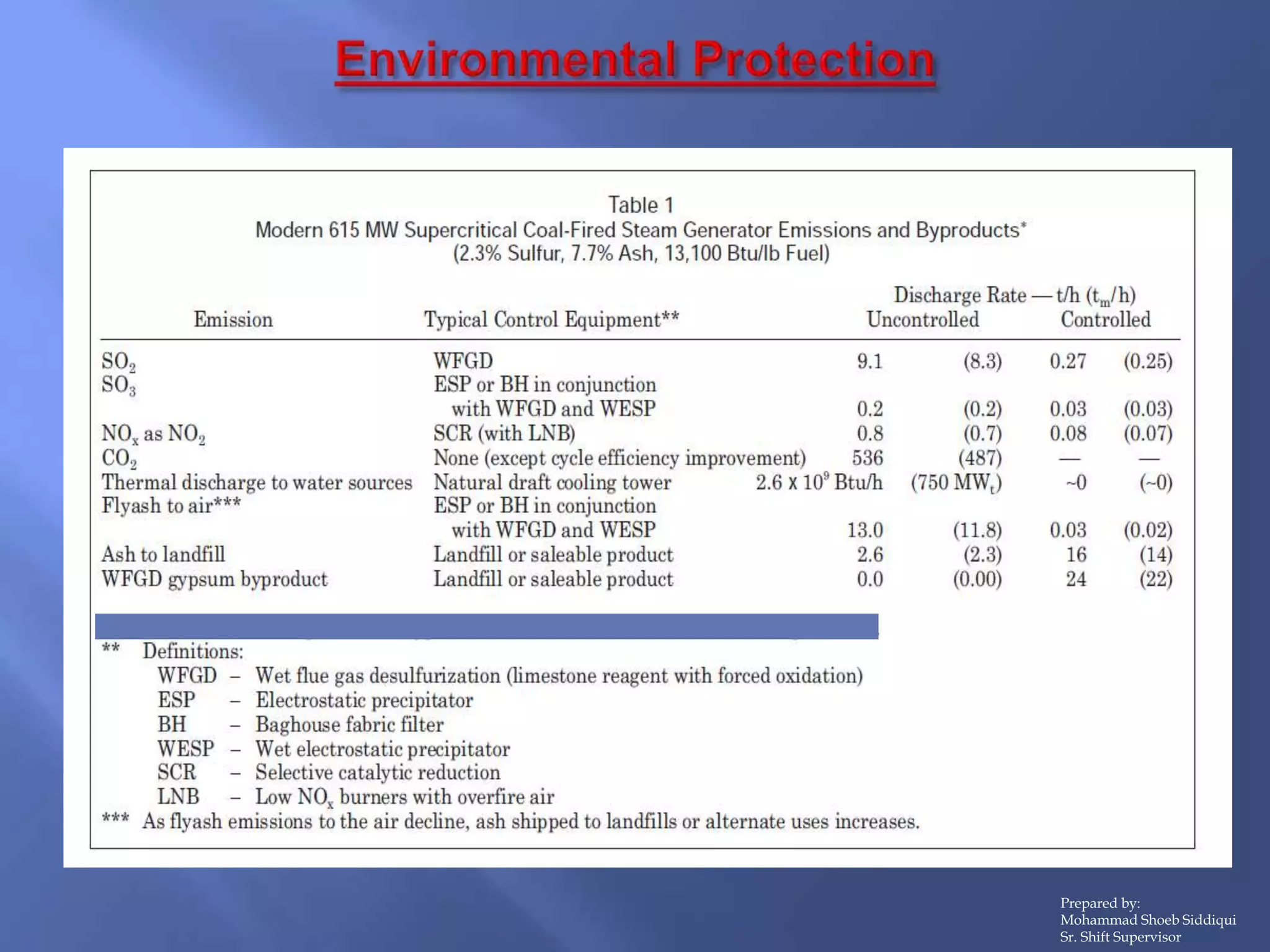Click Ash to landfill row label

pos(163,554)
